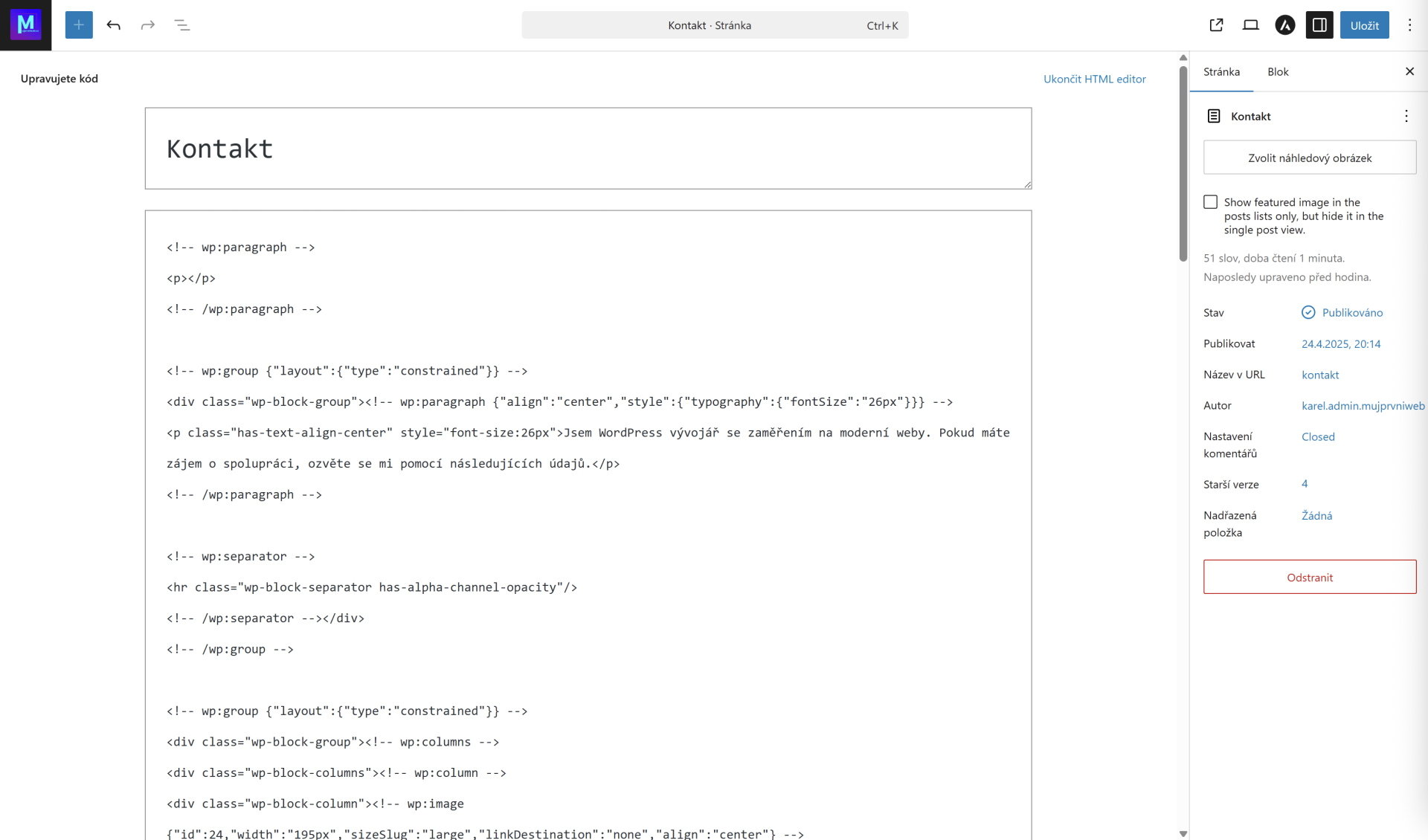Open the document overview panel

pos(182,25)
